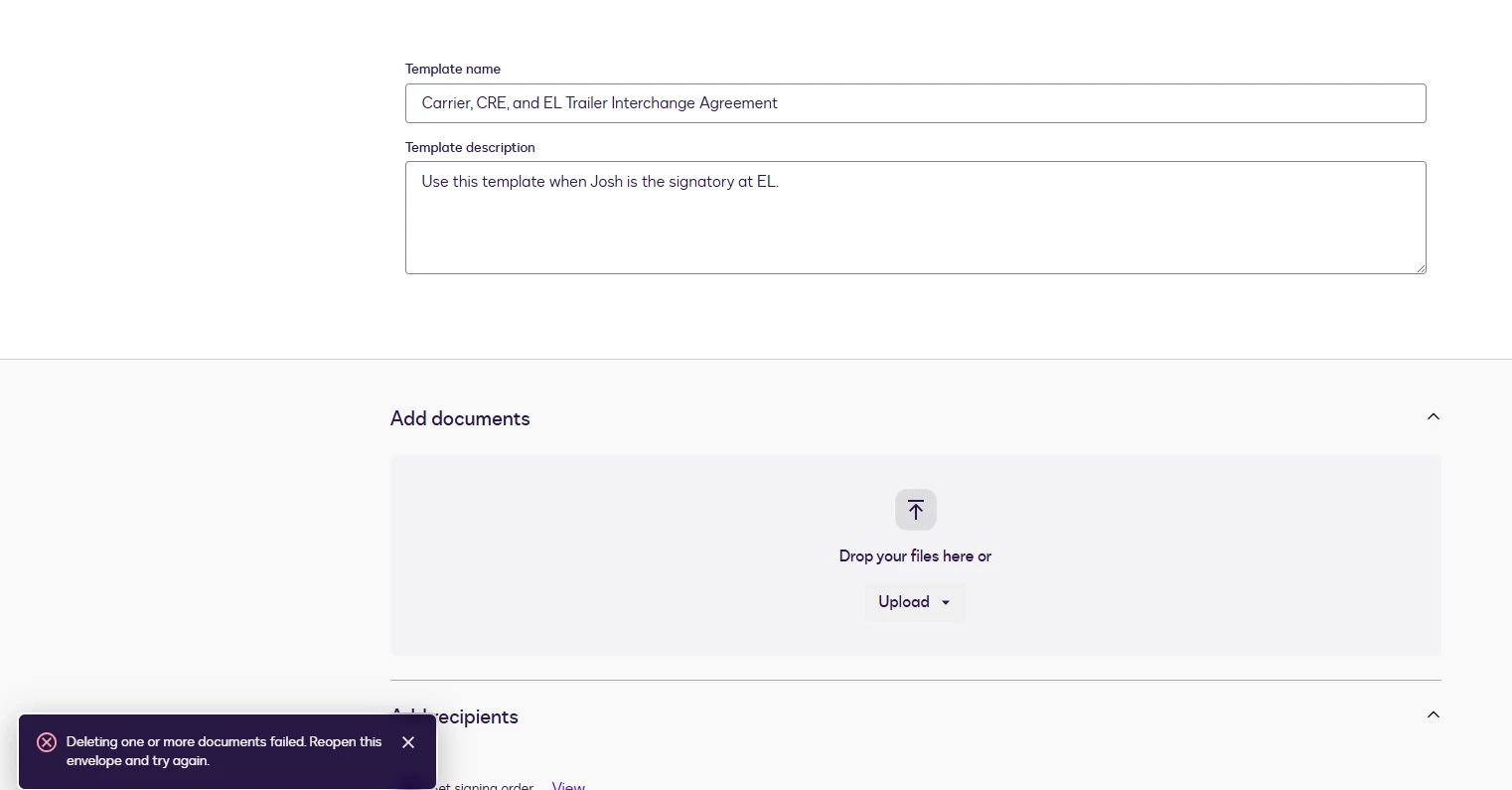The width and height of the screenshot is (1512, 790).
Task: Click the 'Template name' label
Action: [x=453, y=69]
